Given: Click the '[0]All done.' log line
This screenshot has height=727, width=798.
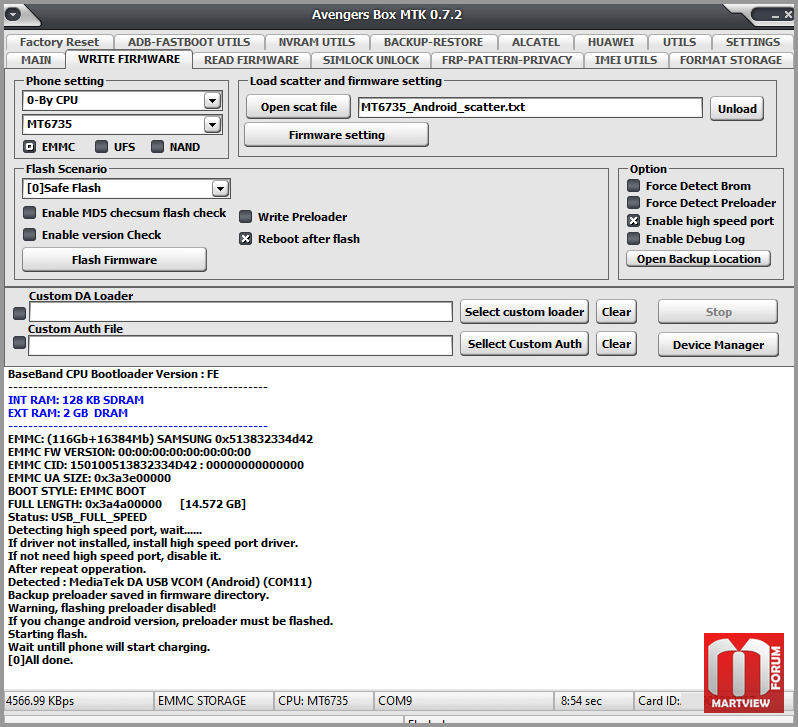Looking at the screenshot, I should point(41,660).
